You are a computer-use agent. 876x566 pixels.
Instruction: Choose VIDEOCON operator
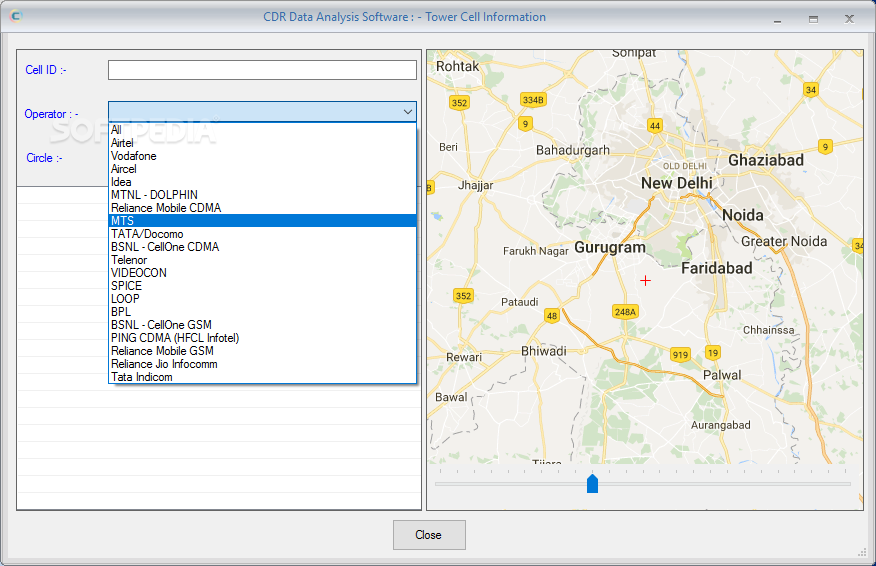click(262, 273)
